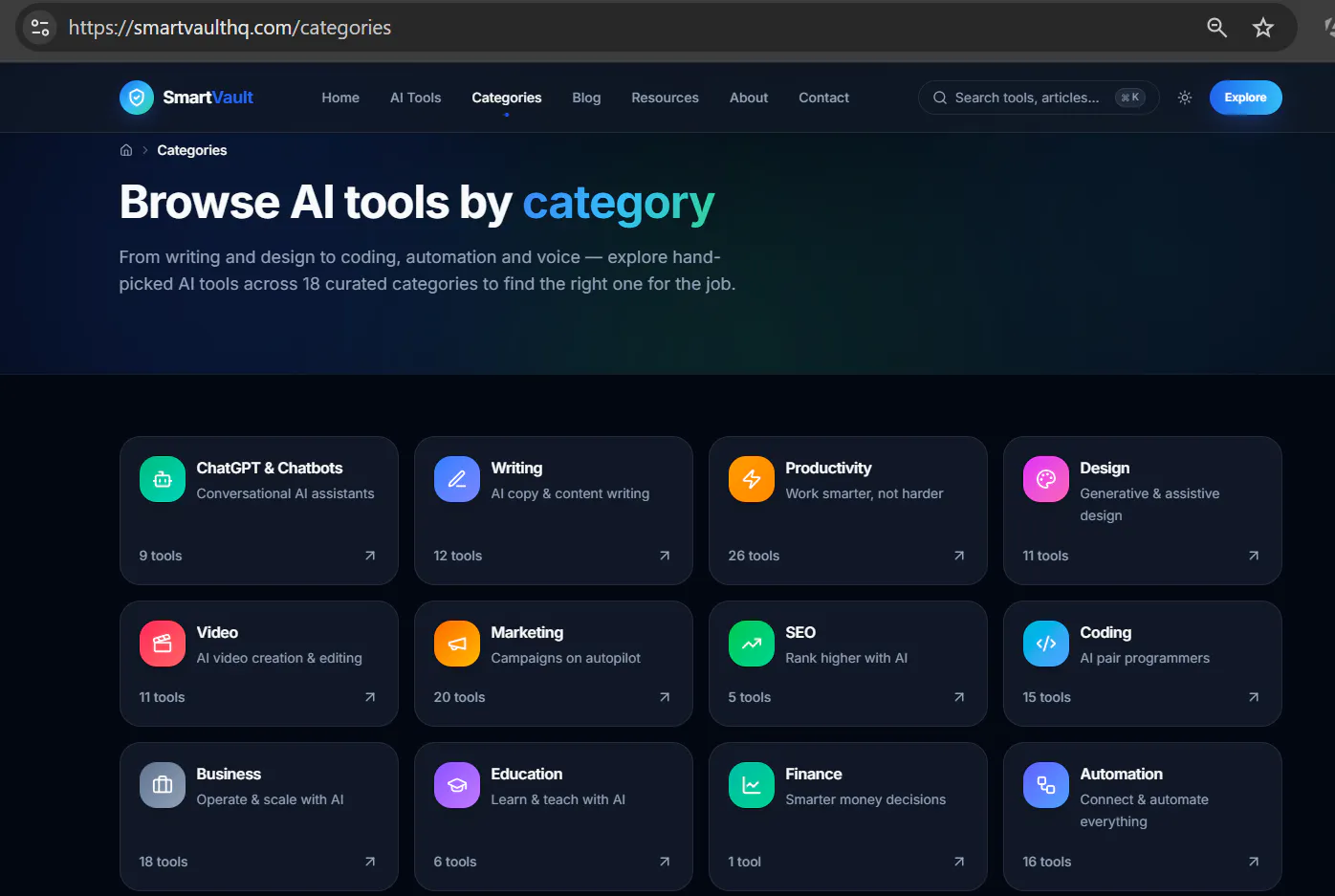
Task: Click the arrow on the SEO card
Action: pos(959,697)
